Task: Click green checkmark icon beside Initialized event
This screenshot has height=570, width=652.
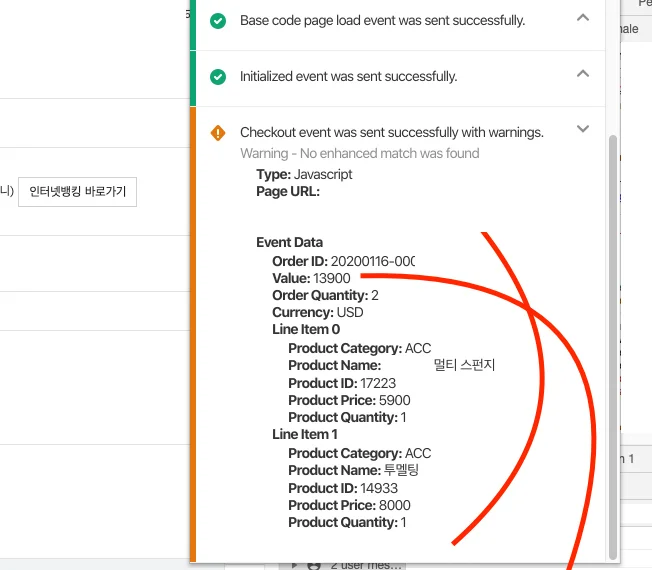Action: click(x=218, y=77)
